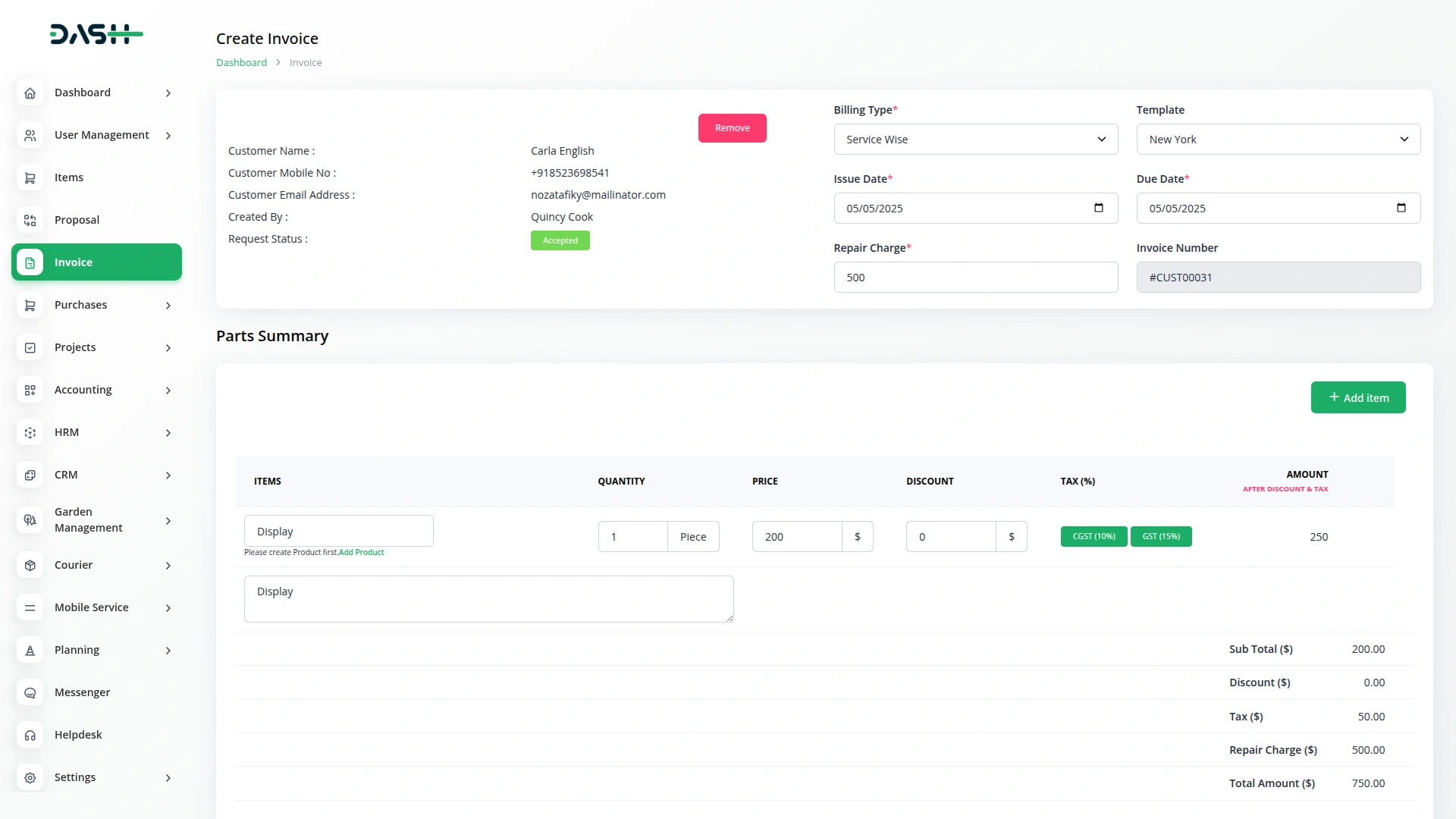1456x819 pixels.
Task: Click the Courier box icon
Action: [x=30, y=565]
